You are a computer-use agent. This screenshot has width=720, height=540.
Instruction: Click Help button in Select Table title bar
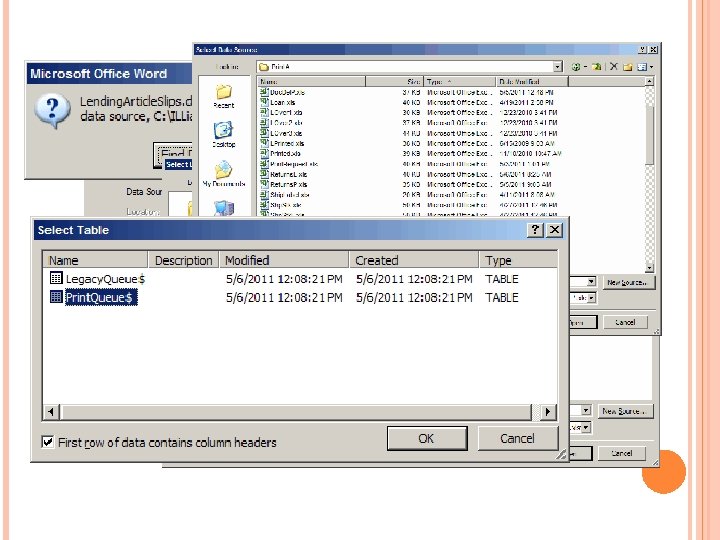pos(535,230)
